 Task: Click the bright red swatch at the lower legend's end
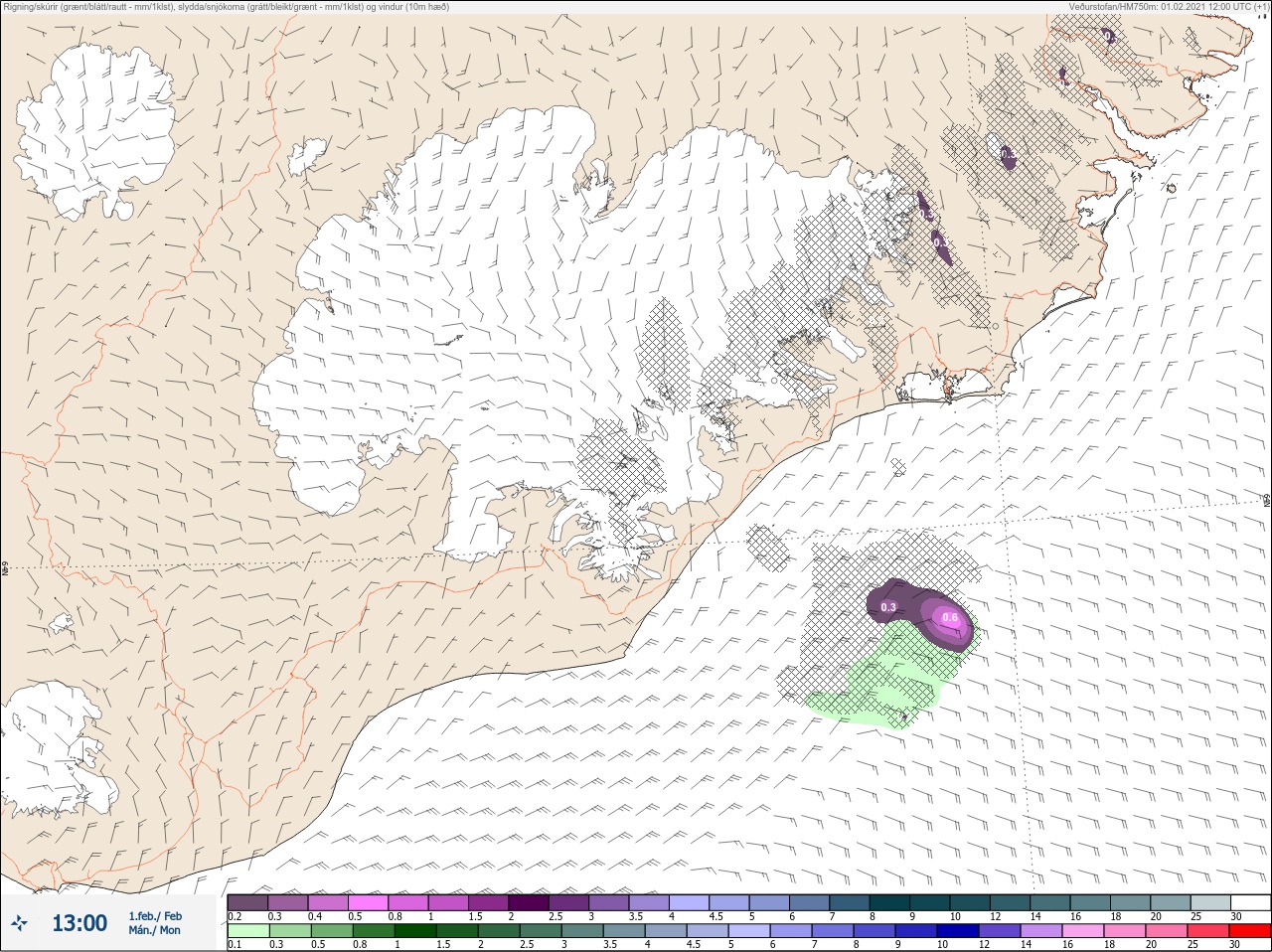click(1250, 931)
